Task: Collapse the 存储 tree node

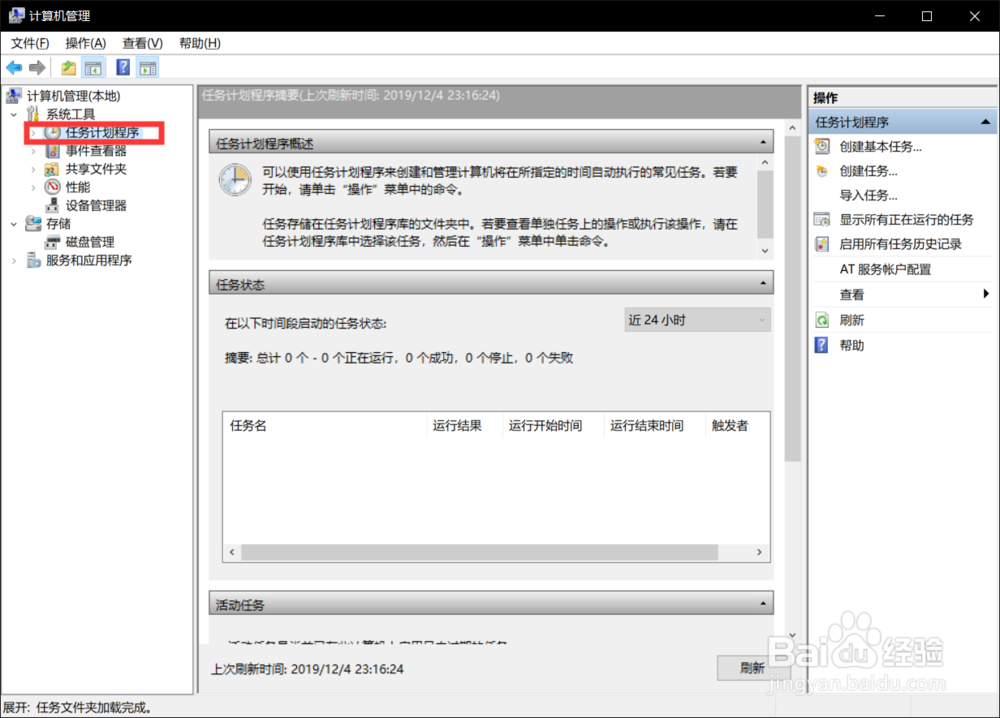Action: click(x=14, y=224)
